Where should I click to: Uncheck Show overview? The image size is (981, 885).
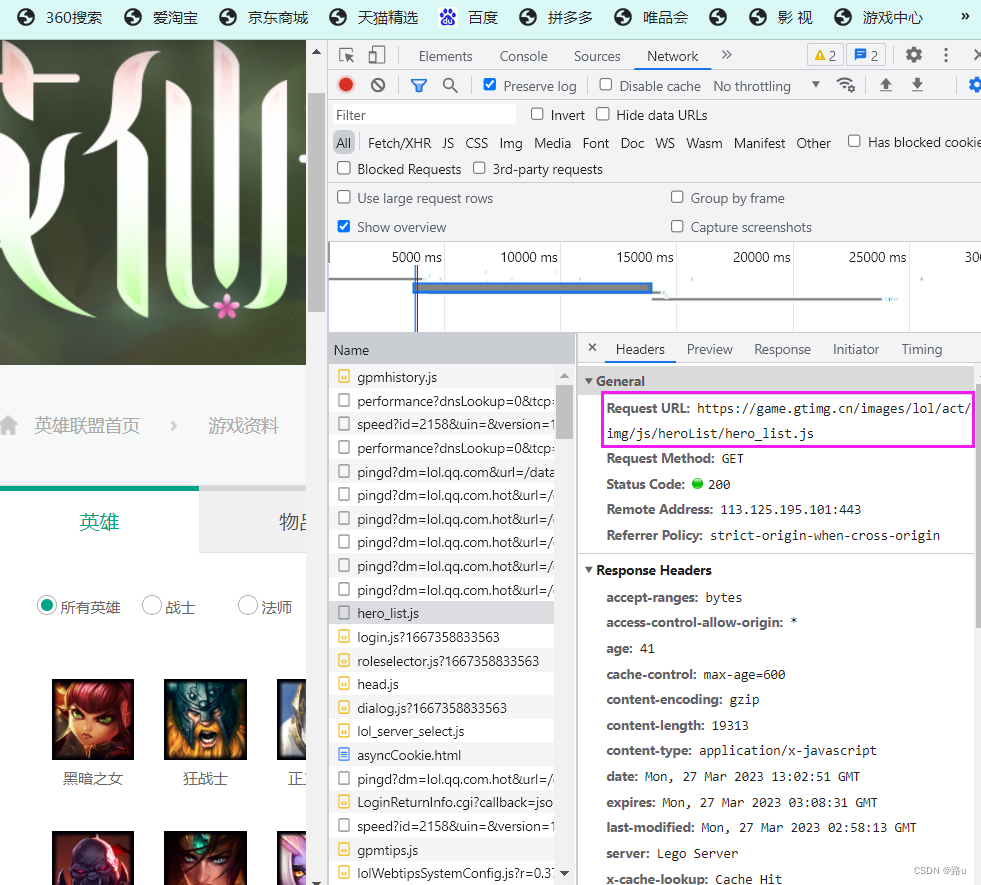[343, 226]
